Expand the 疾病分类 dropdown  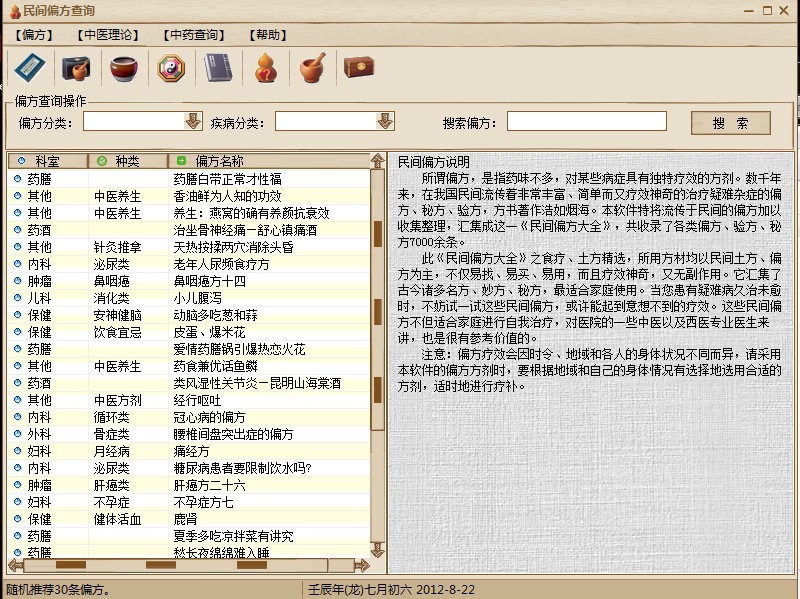click(385, 121)
